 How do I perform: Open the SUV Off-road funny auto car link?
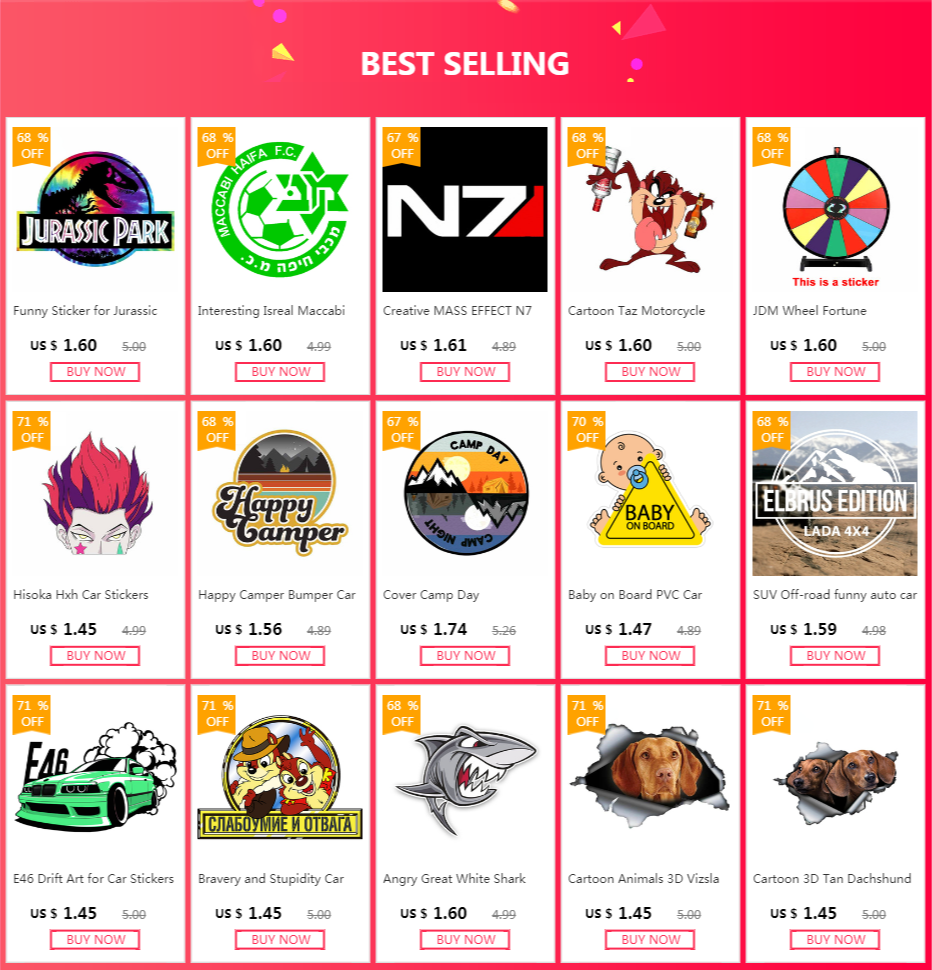[x=835, y=595]
